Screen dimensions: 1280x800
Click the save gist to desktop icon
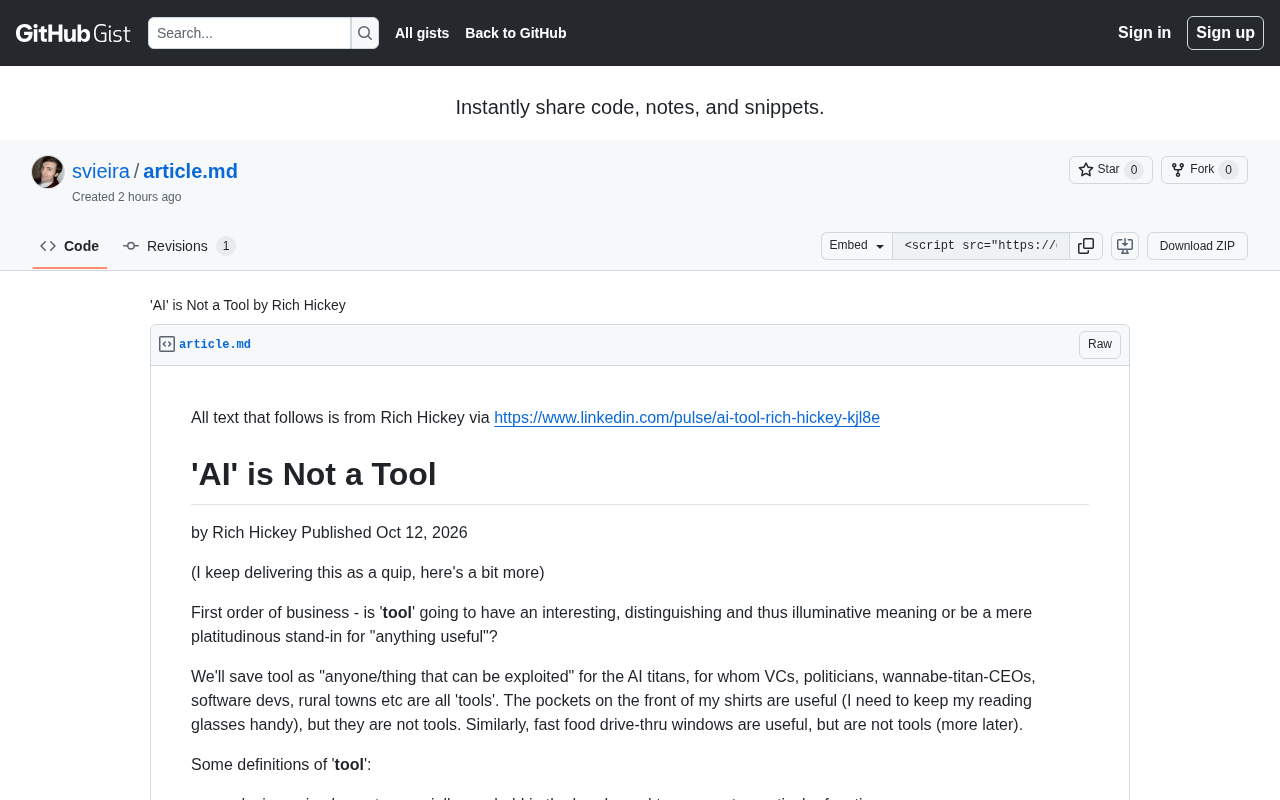[x=1125, y=246]
